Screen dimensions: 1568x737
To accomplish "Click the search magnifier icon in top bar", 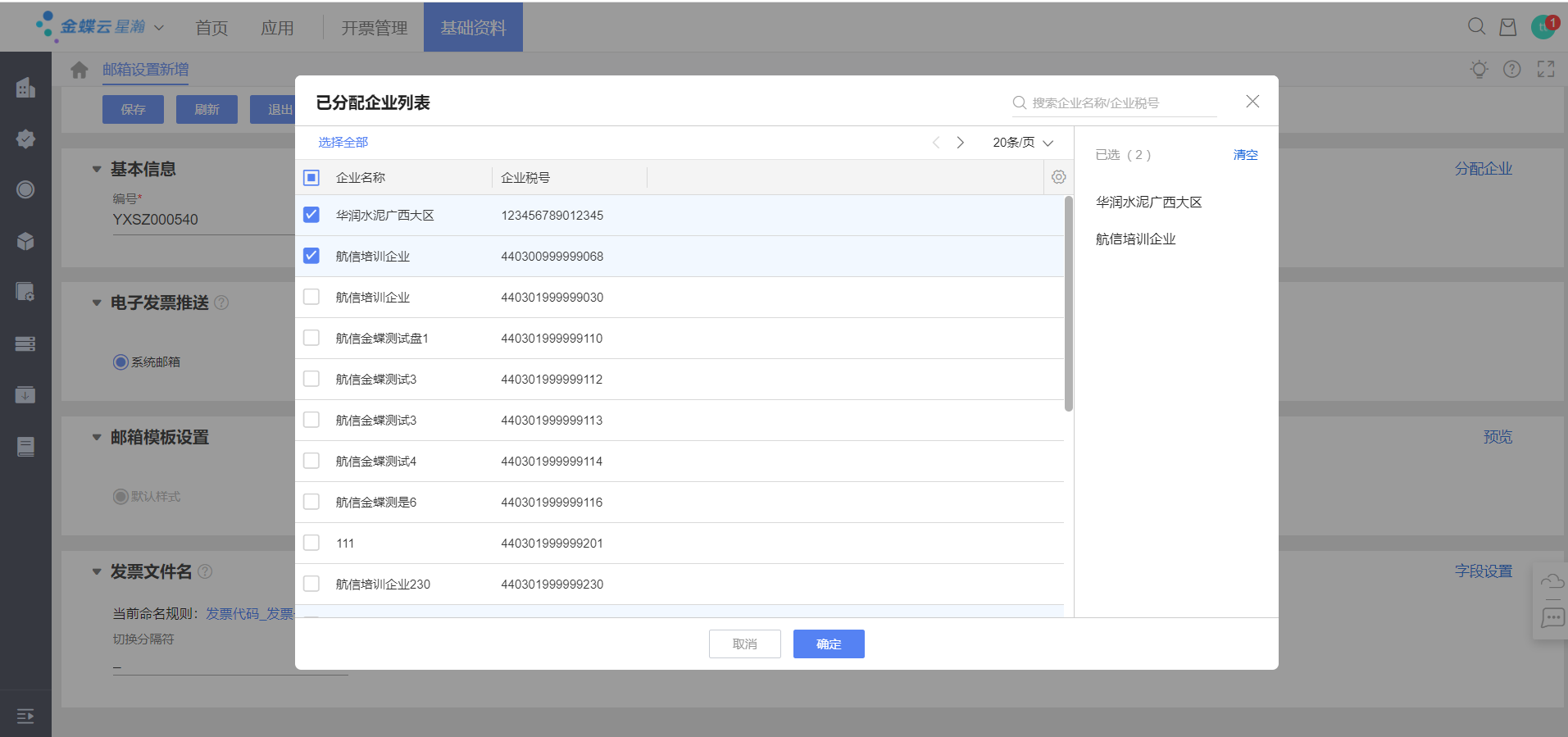I will (1476, 26).
